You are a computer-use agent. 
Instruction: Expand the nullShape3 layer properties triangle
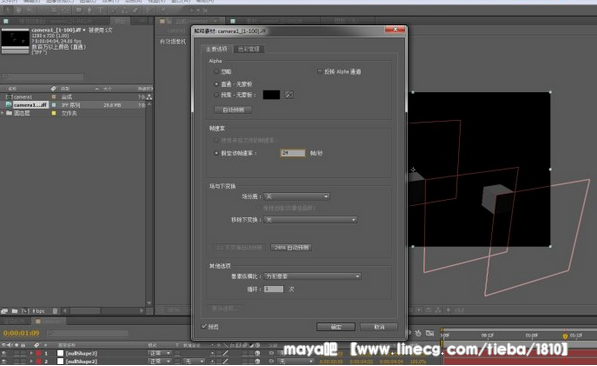point(31,353)
